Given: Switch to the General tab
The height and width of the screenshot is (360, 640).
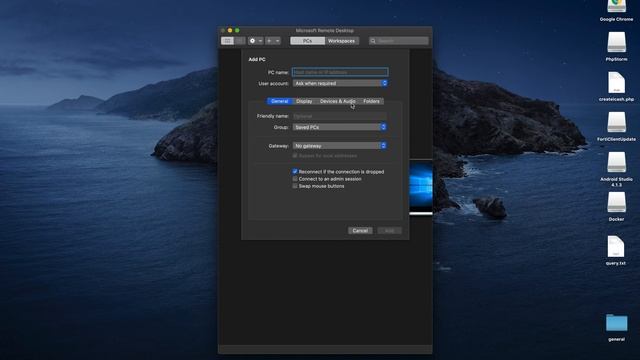Looking at the screenshot, I should tap(280, 101).
